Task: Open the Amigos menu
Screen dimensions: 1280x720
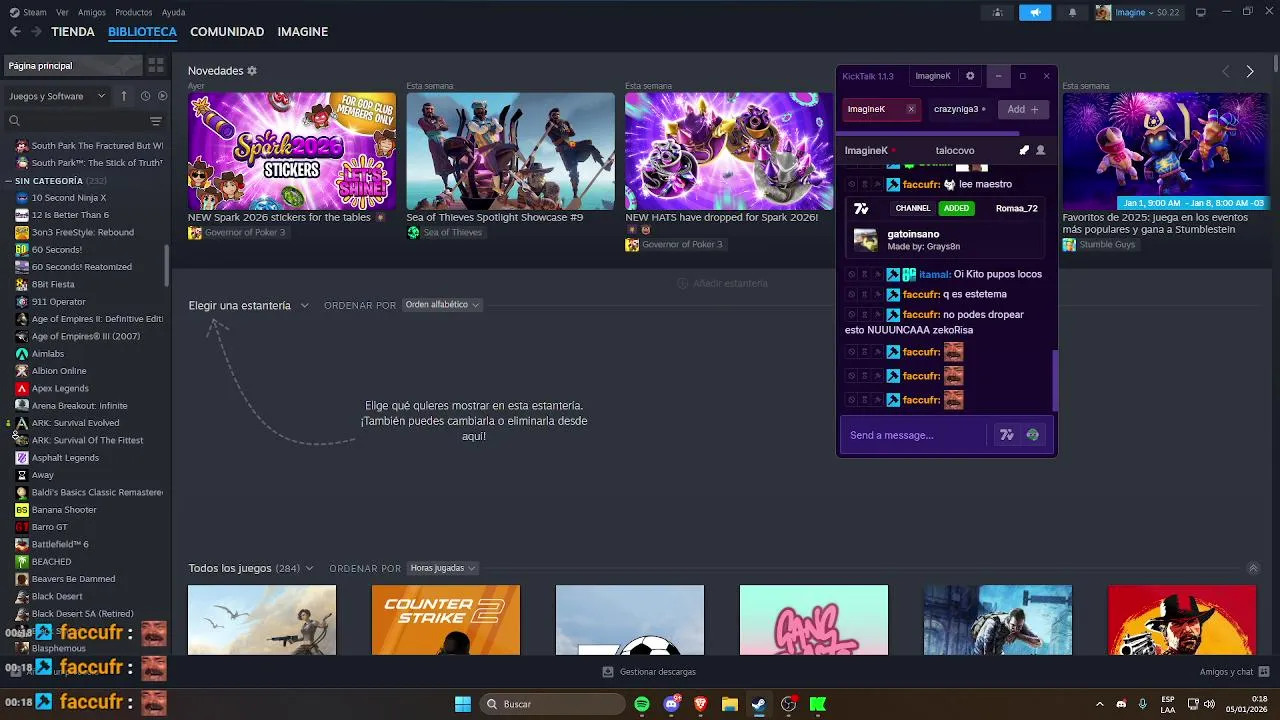Action: (92, 12)
